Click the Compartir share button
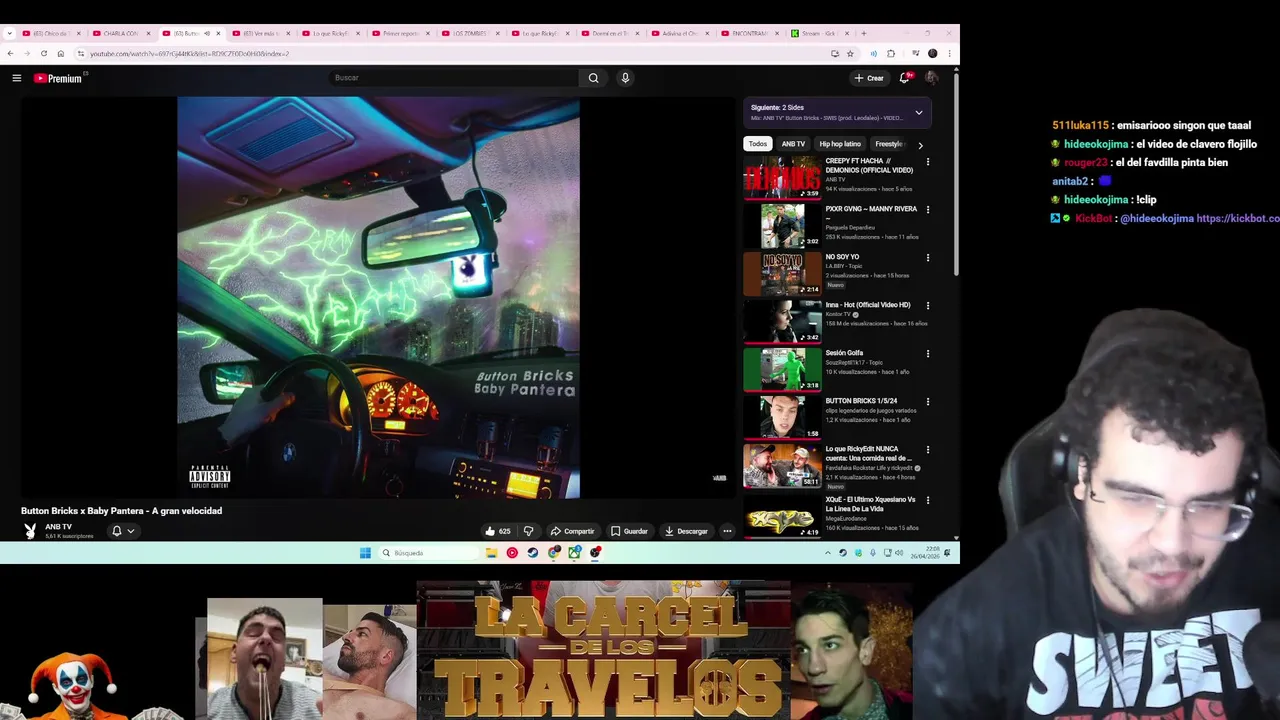The width and height of the screenshot is (1280, 720). (572, 531)
